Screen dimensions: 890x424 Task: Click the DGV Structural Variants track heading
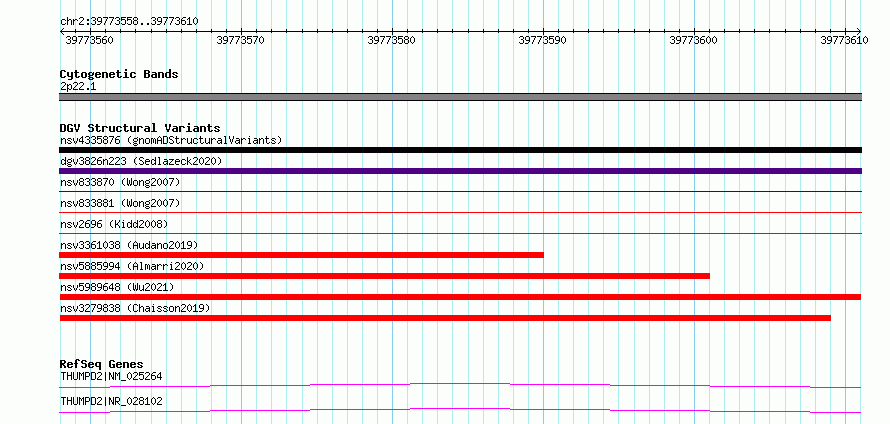click(x=140, y=128)
